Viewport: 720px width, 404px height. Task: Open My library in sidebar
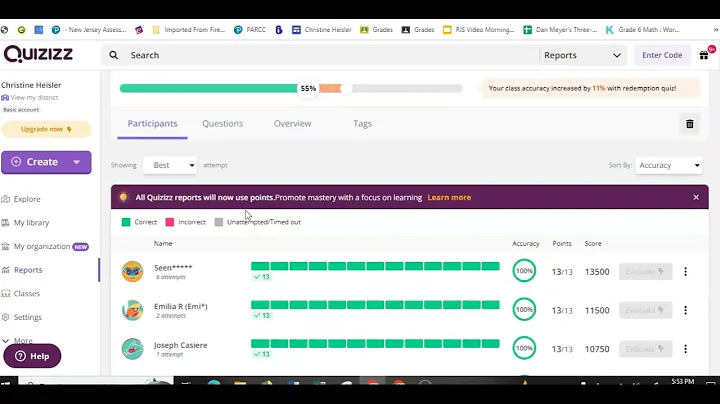(26, 223)
